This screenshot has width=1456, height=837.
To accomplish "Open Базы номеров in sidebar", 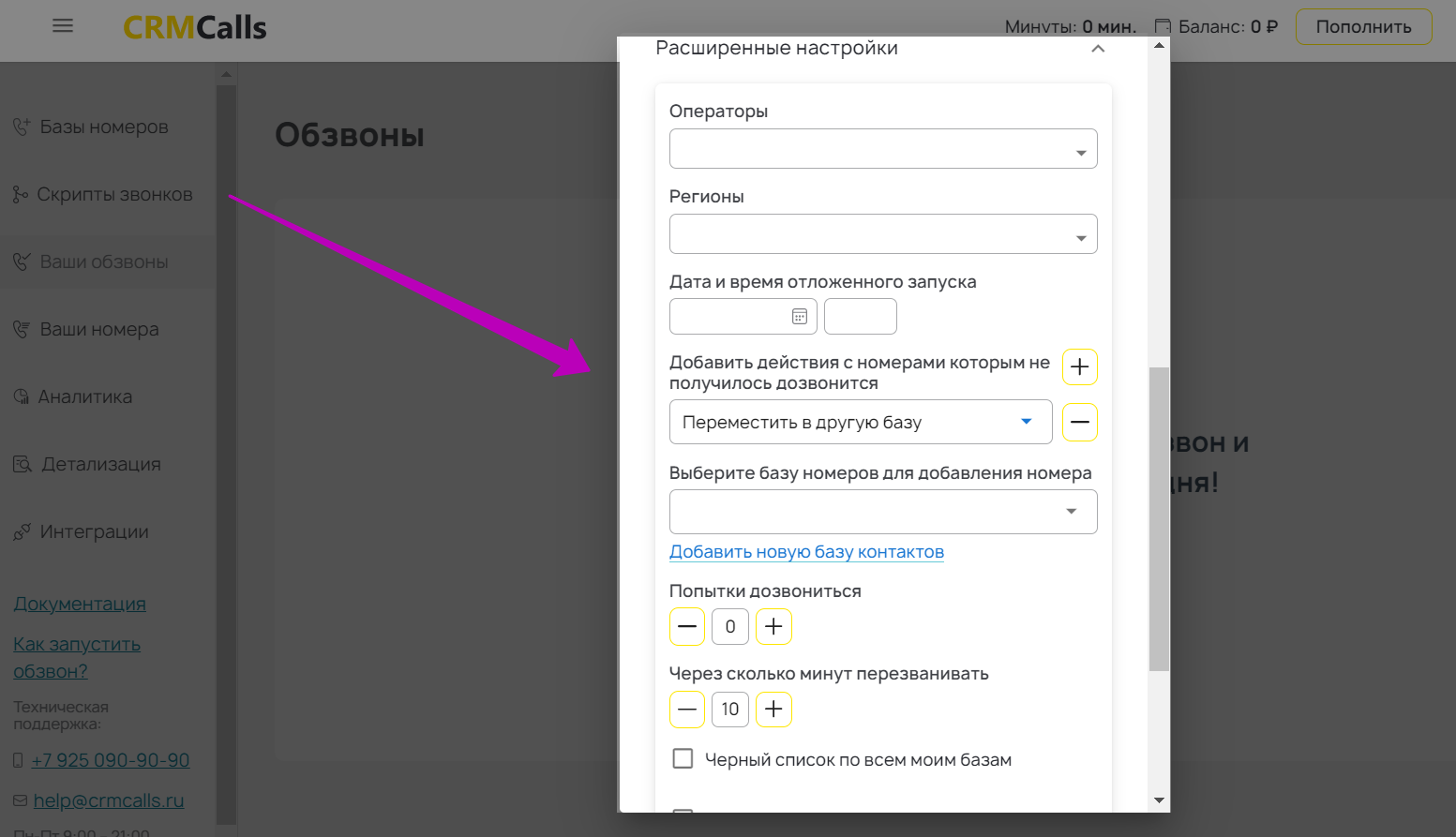I will click(x=103, y=127).
